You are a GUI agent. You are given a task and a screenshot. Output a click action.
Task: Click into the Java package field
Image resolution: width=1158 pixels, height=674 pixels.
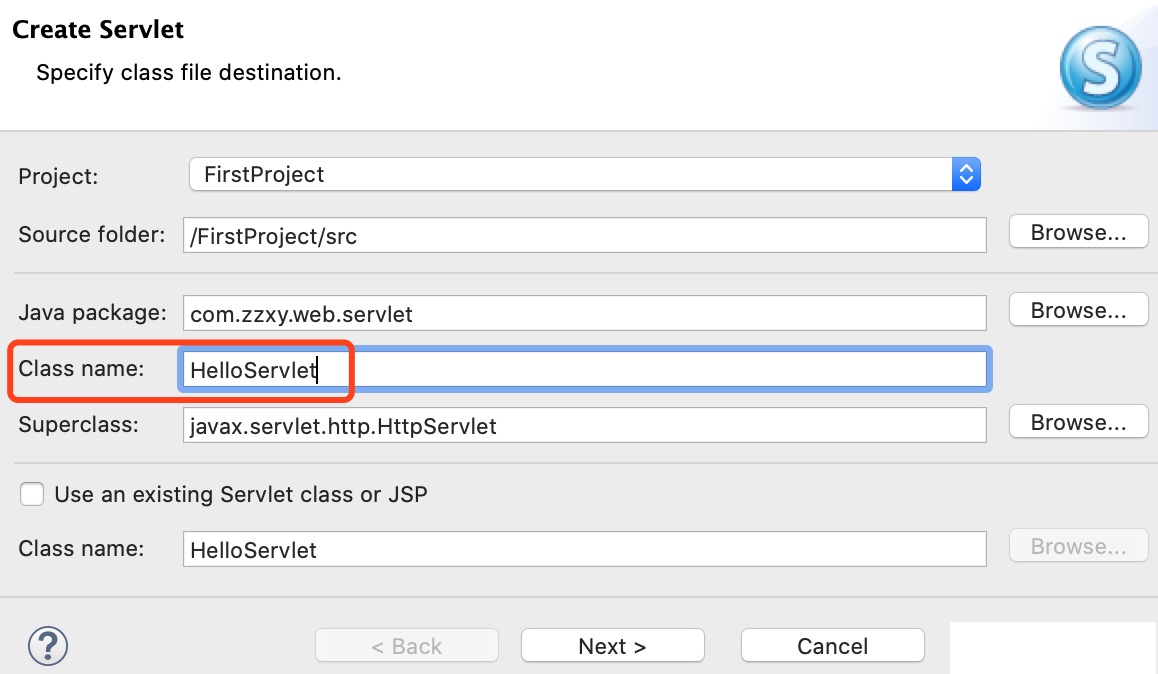pyautogui.click(x=584, y=314)
